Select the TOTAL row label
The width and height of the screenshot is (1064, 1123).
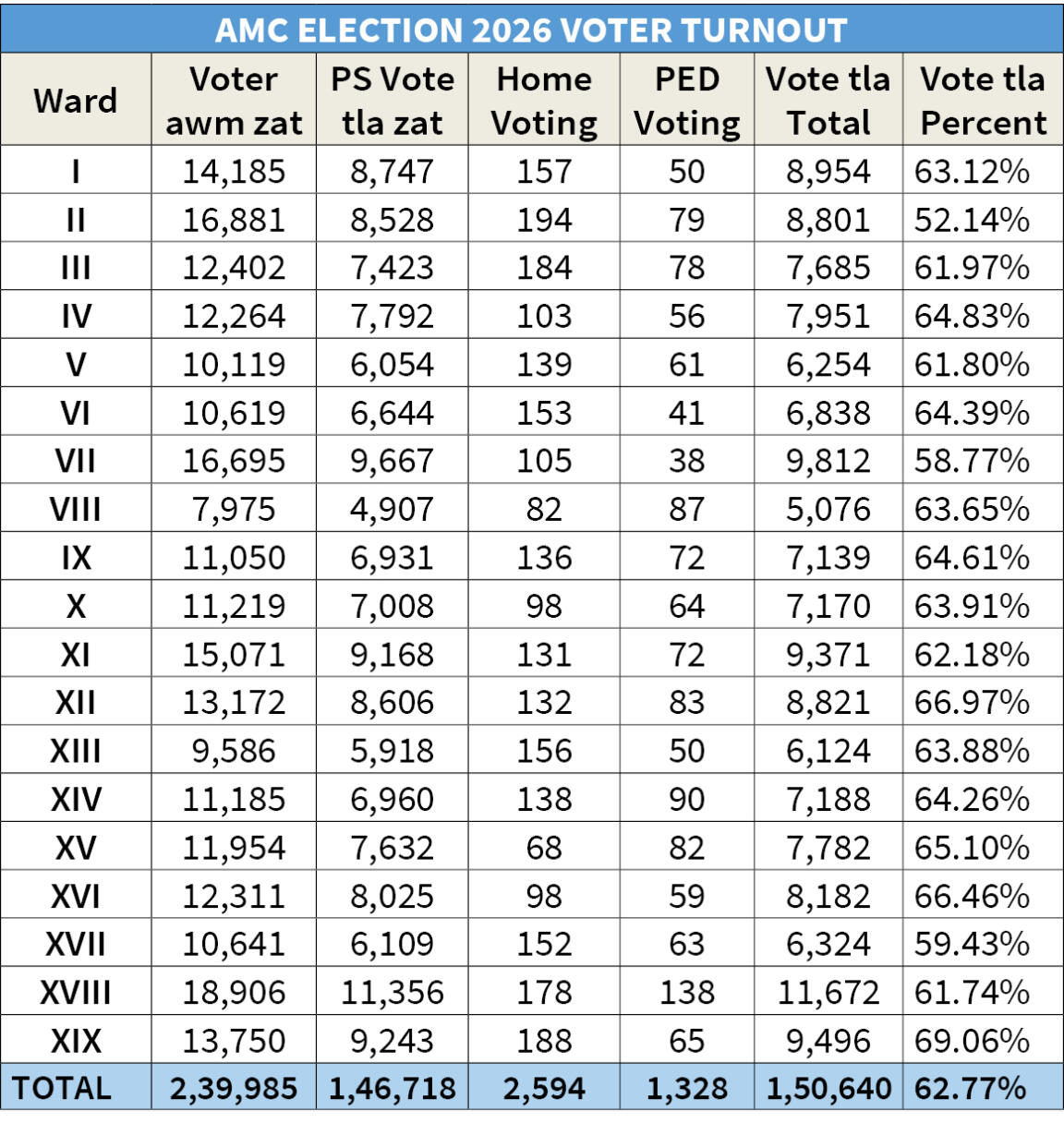[62, 1088]
